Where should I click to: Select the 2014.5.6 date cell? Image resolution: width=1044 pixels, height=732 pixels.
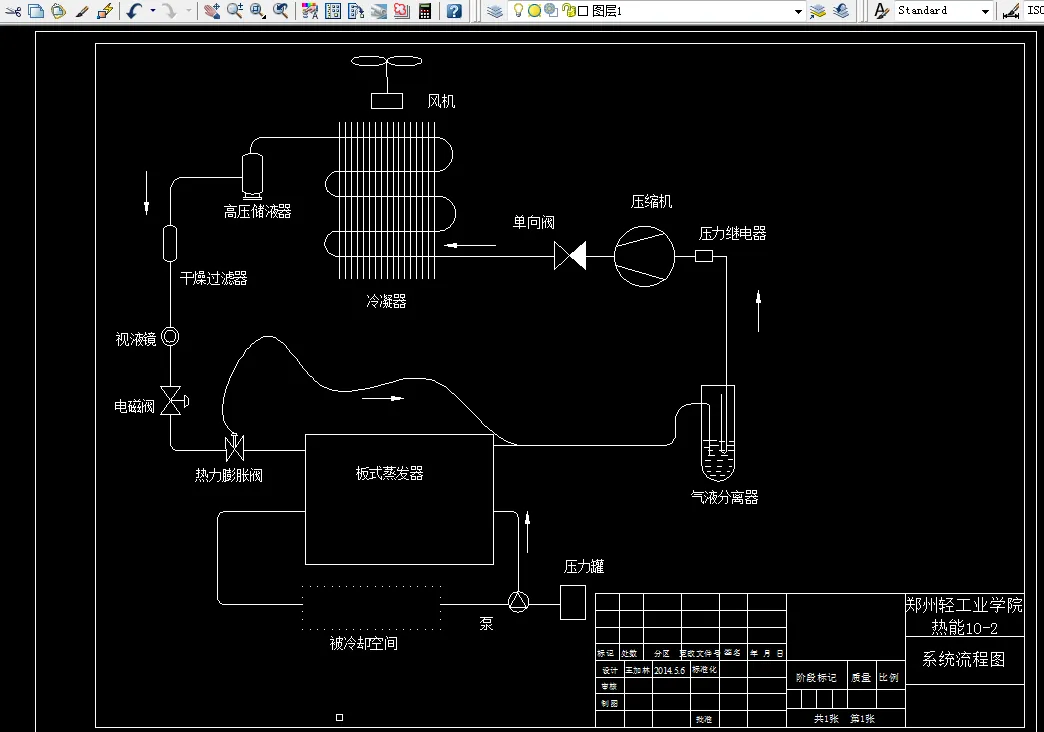(x=669, y=671)
